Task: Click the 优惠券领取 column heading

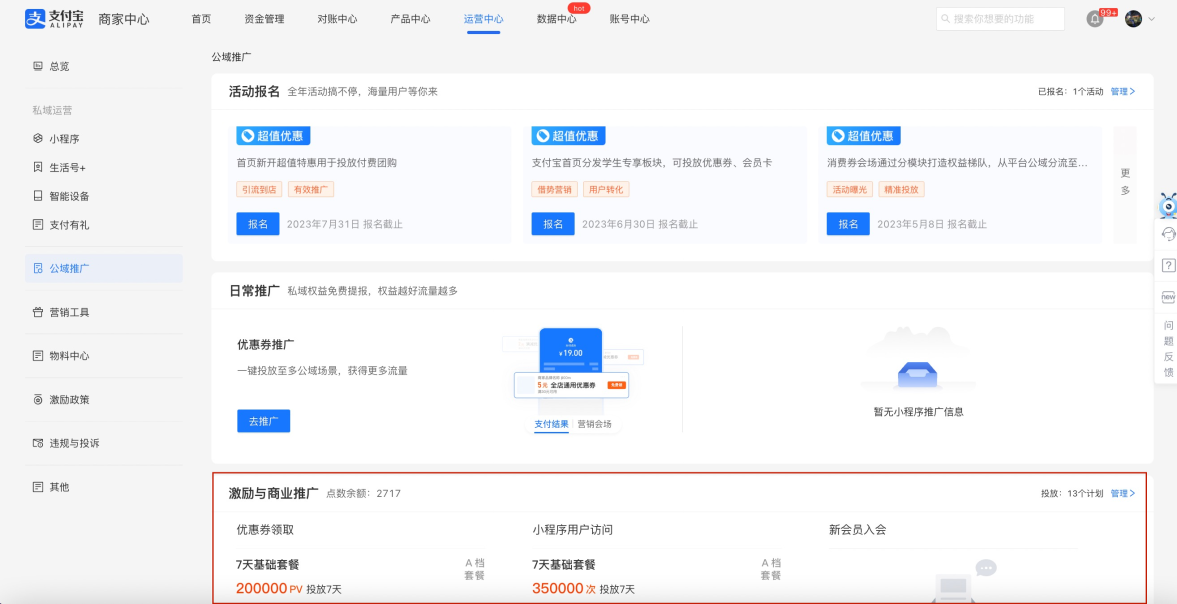Action: pos(266,530)
